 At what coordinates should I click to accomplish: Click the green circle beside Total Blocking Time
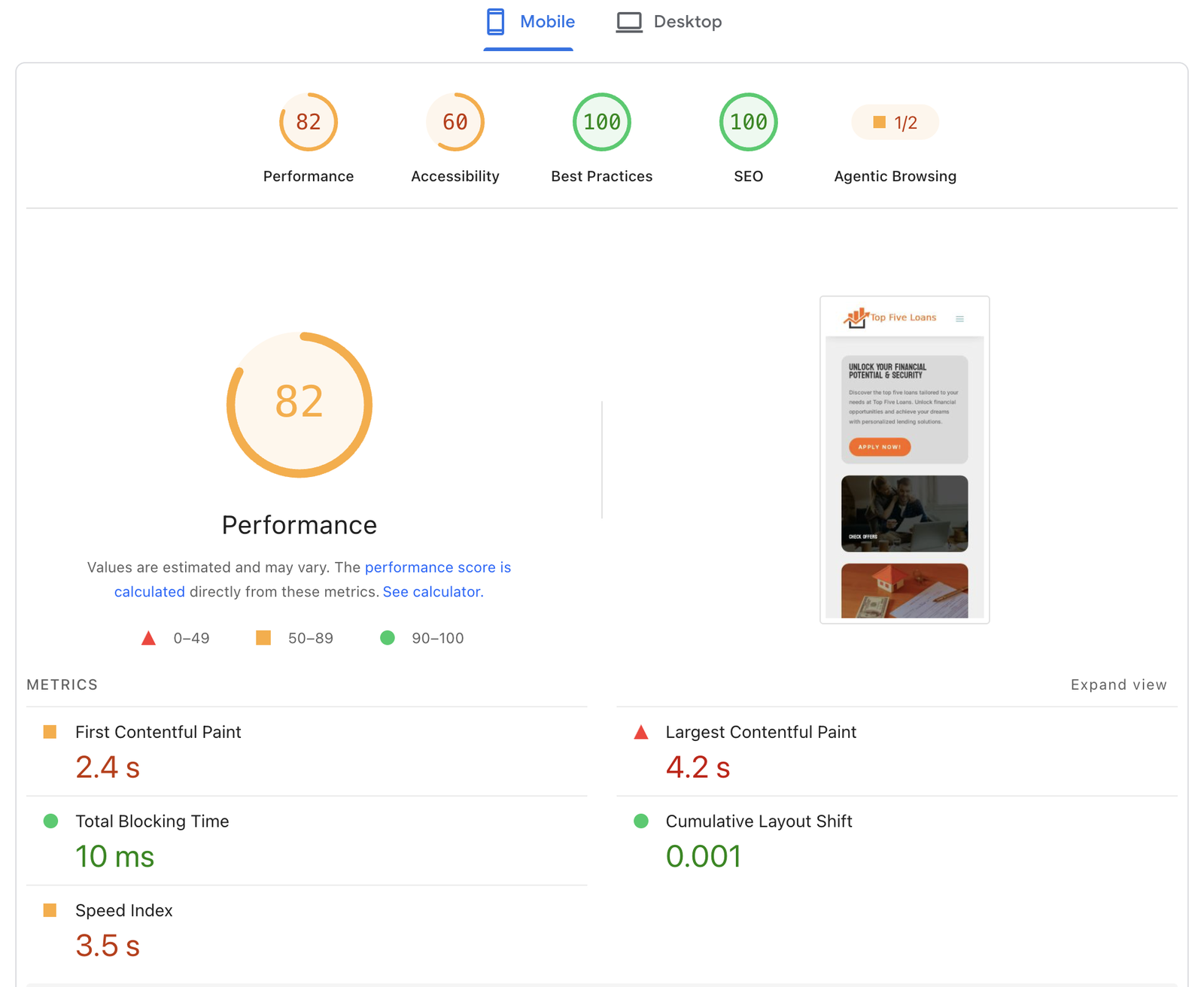[50, 821]
